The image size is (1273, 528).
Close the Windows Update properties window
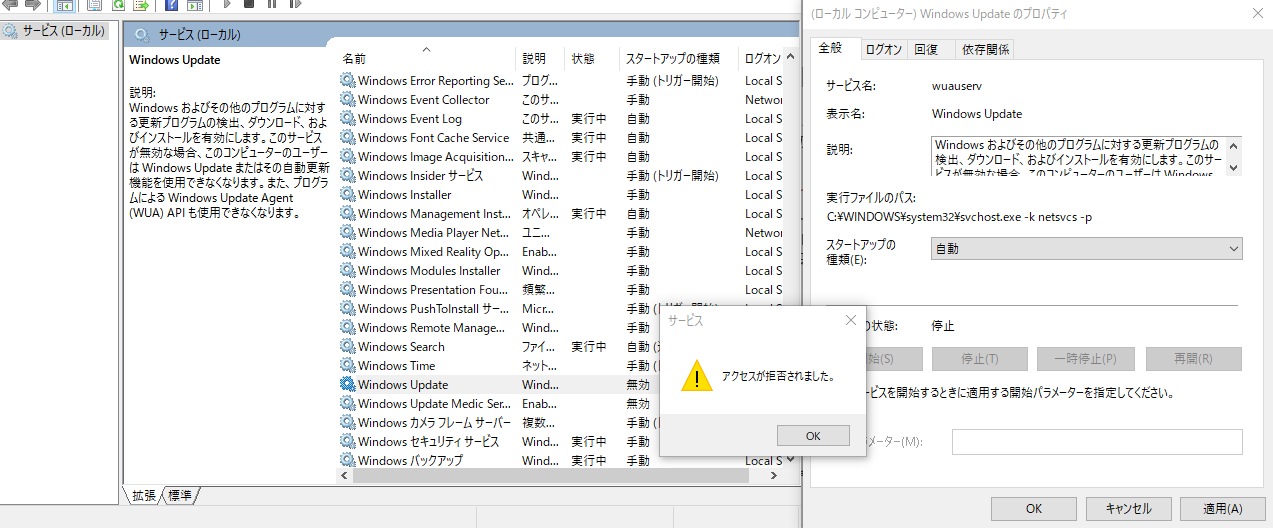point(1256,14)
